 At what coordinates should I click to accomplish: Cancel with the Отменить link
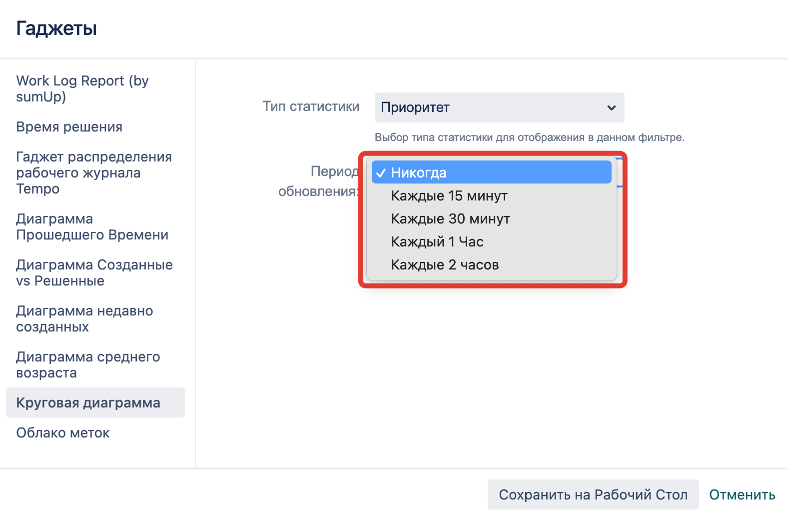pyautogui.click(x=742, y=494)
